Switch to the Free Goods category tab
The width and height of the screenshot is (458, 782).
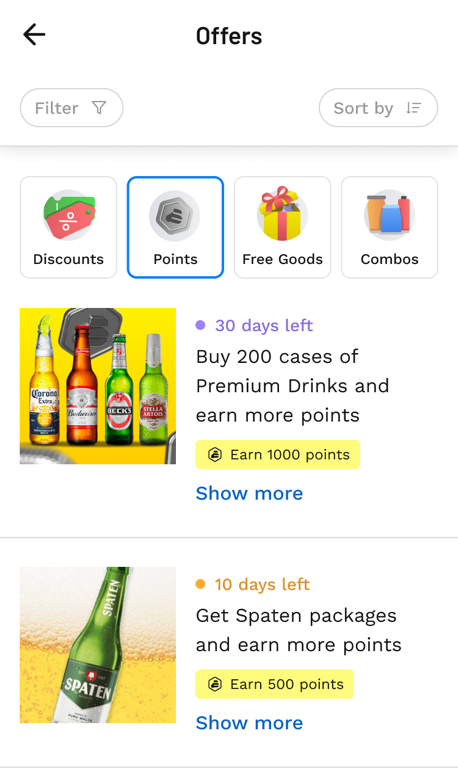pos(282,227)
